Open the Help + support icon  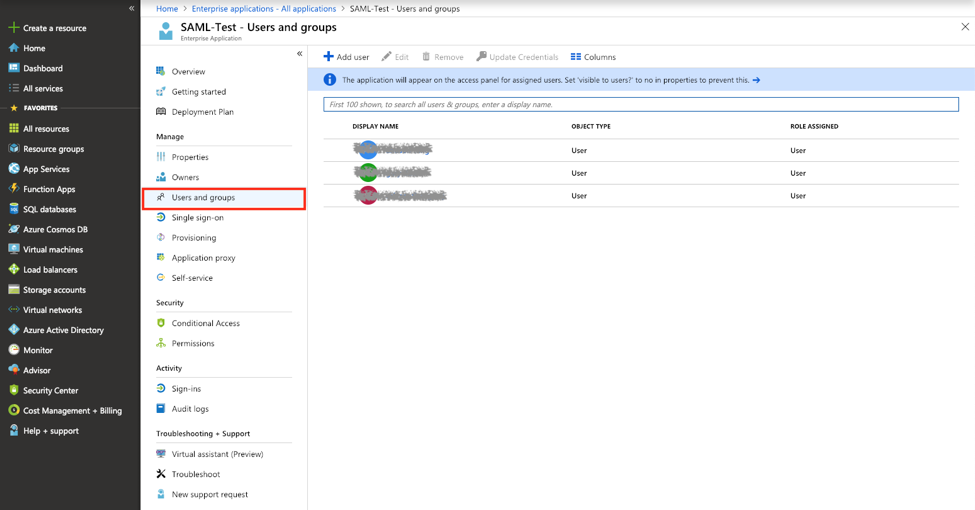pos(14,430)
